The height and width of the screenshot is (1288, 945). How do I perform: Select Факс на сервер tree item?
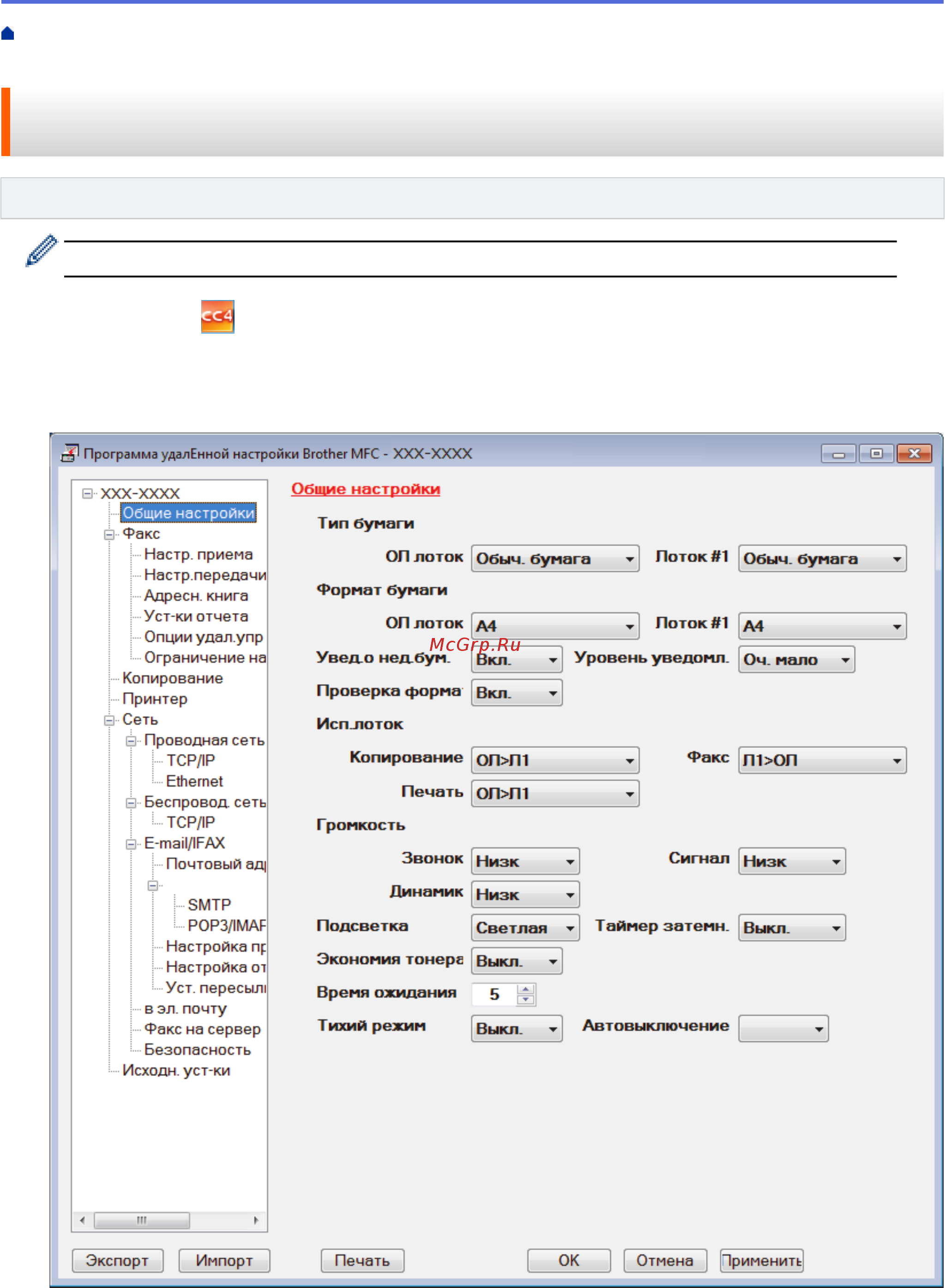(x=202, y=1029)
